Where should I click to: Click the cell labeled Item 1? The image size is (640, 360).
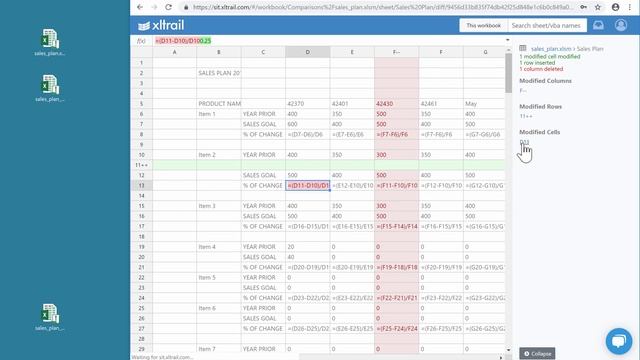[x=219, y=114]
